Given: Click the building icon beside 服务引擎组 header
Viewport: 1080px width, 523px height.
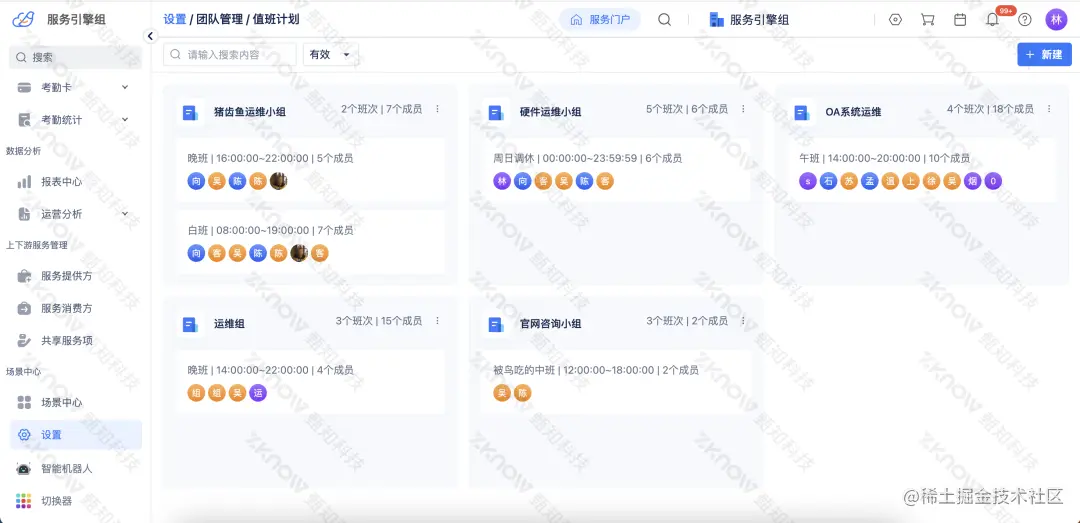Looking at the screenshot, I should pyautogui.click(x=717, y=19).
